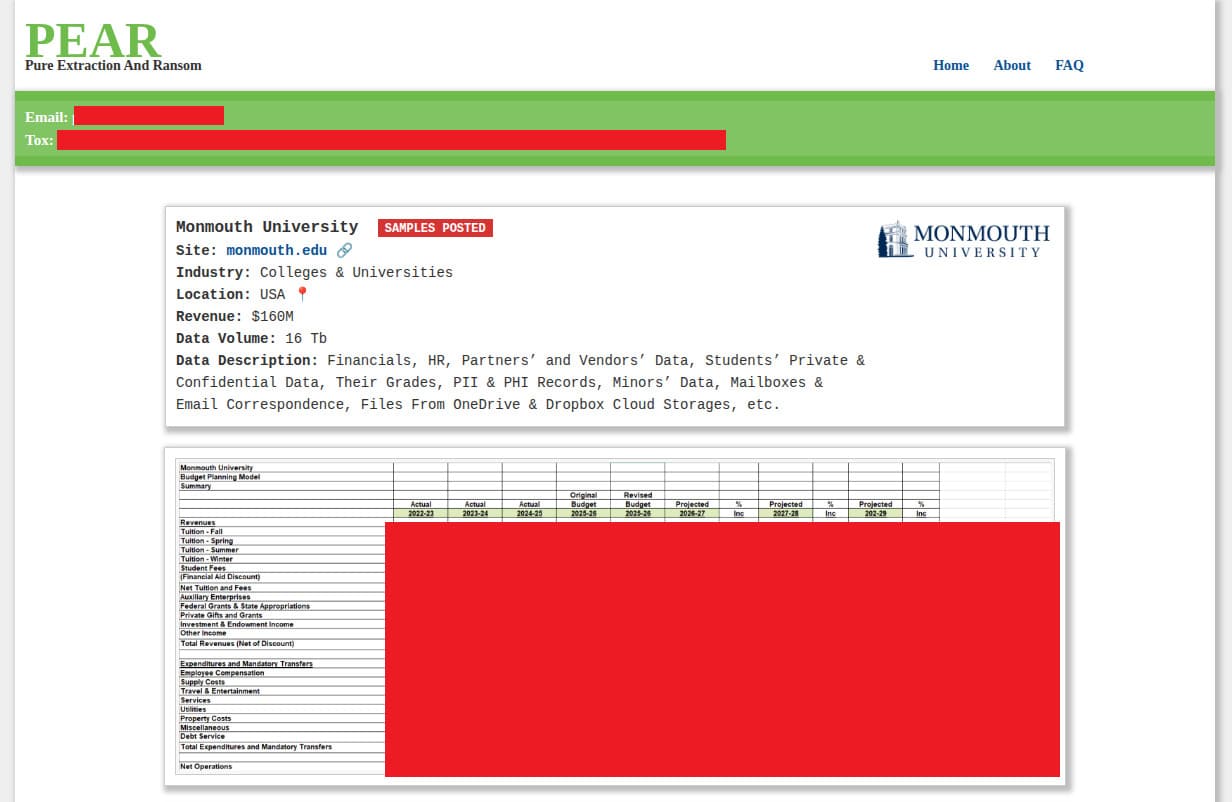The width and height of the screenshot is (1232, 802).
Task: Click the 'Student Fees' spreadsheet row
Action: 203,568
